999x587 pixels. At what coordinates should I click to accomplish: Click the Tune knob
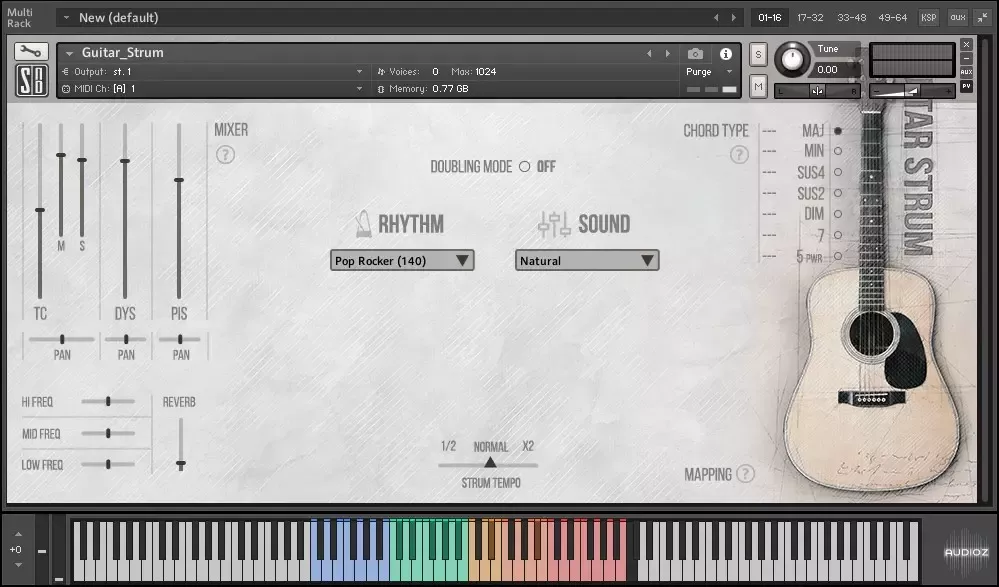792,59
